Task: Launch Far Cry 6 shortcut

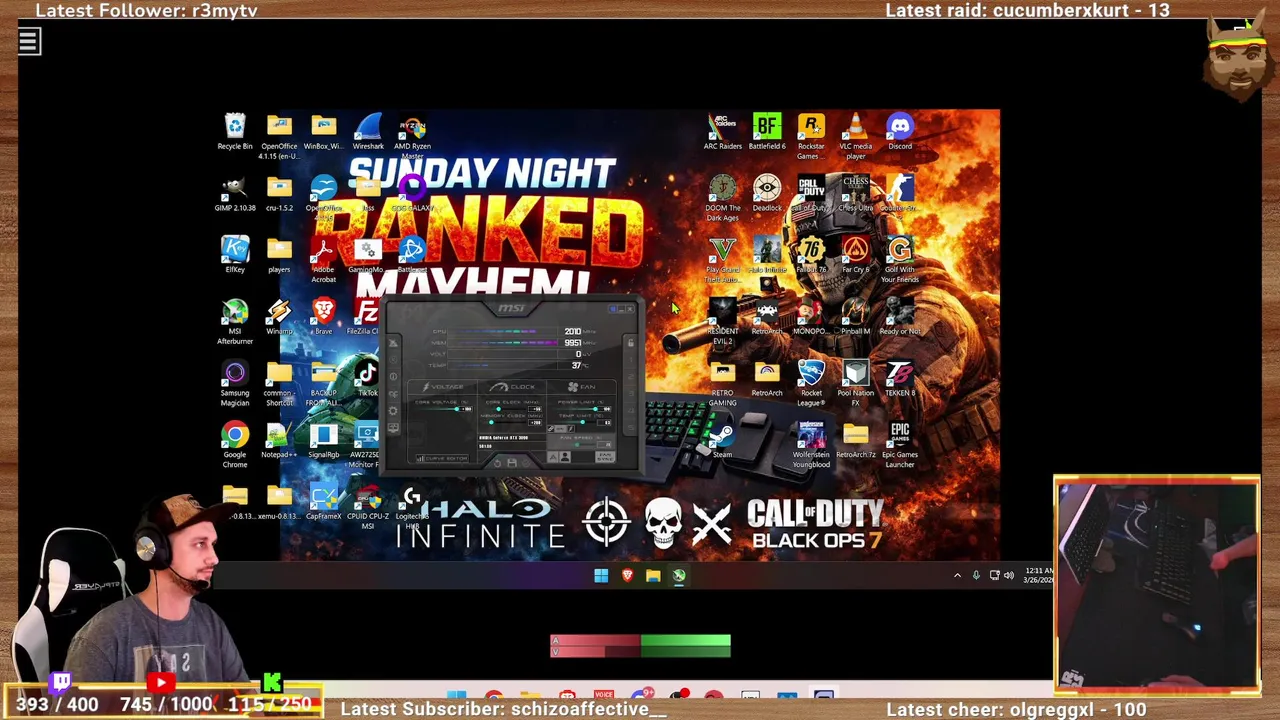Action: click(x=855, y=255)
